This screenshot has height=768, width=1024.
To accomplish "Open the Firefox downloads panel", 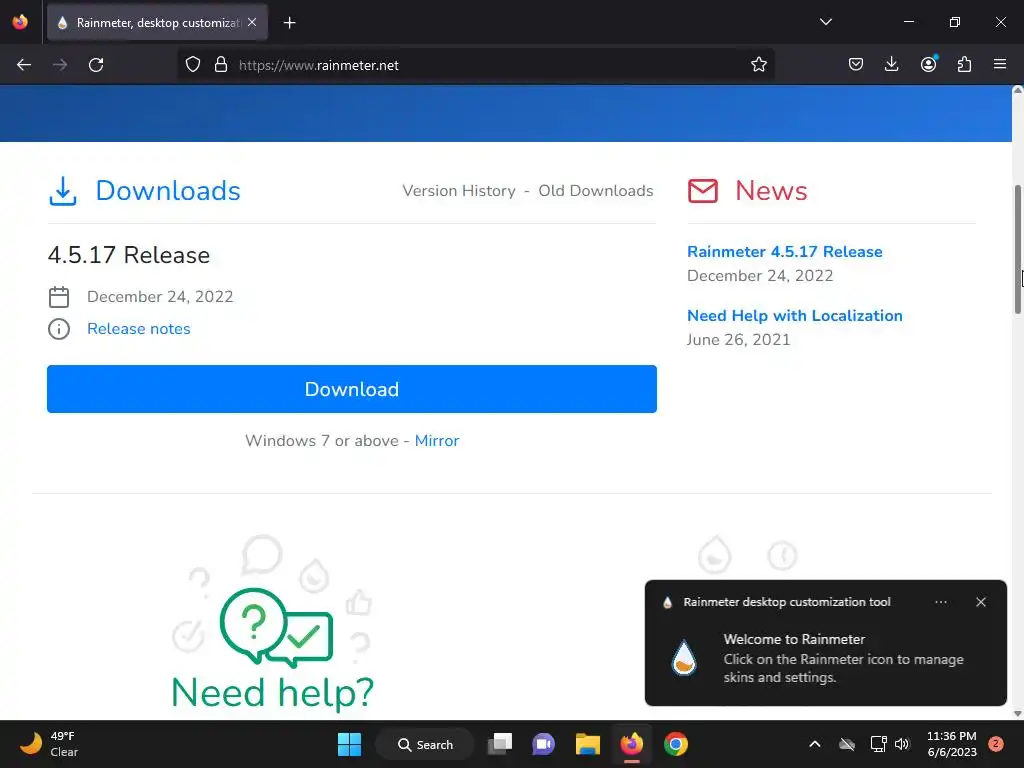I will [x=891, y=65].
